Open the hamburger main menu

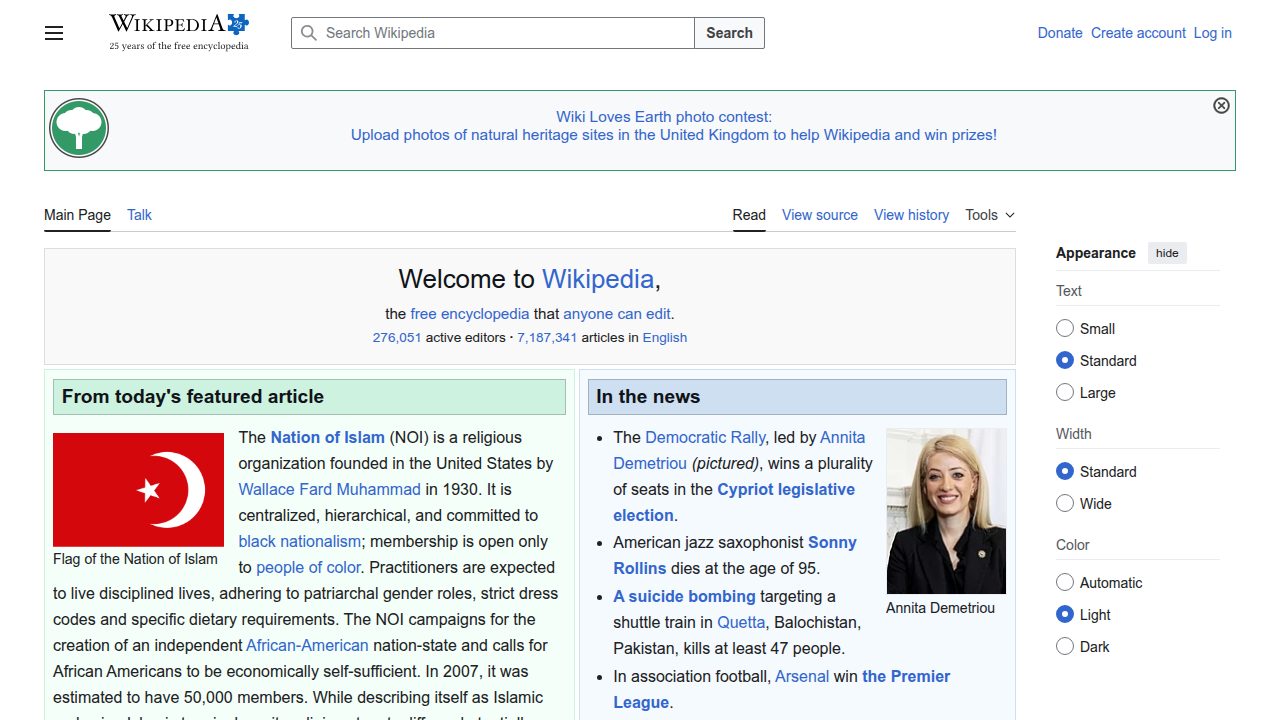tap(54, 33)
